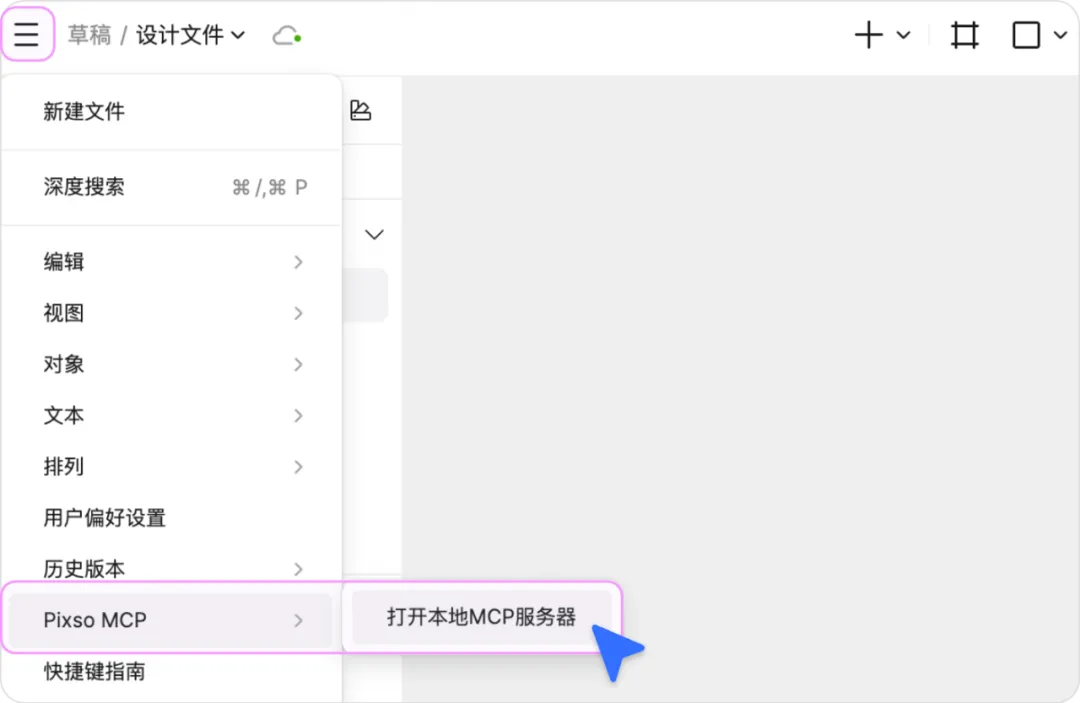Click the plus insert icon
Screen dimensions: 1080x703
pos(867,33)
